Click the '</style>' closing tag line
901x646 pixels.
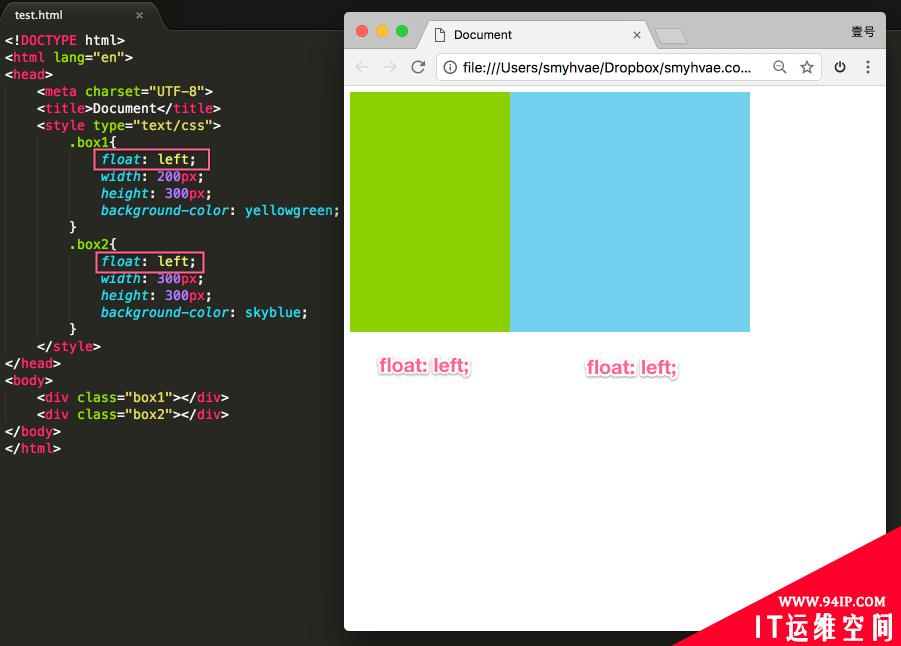69,347
